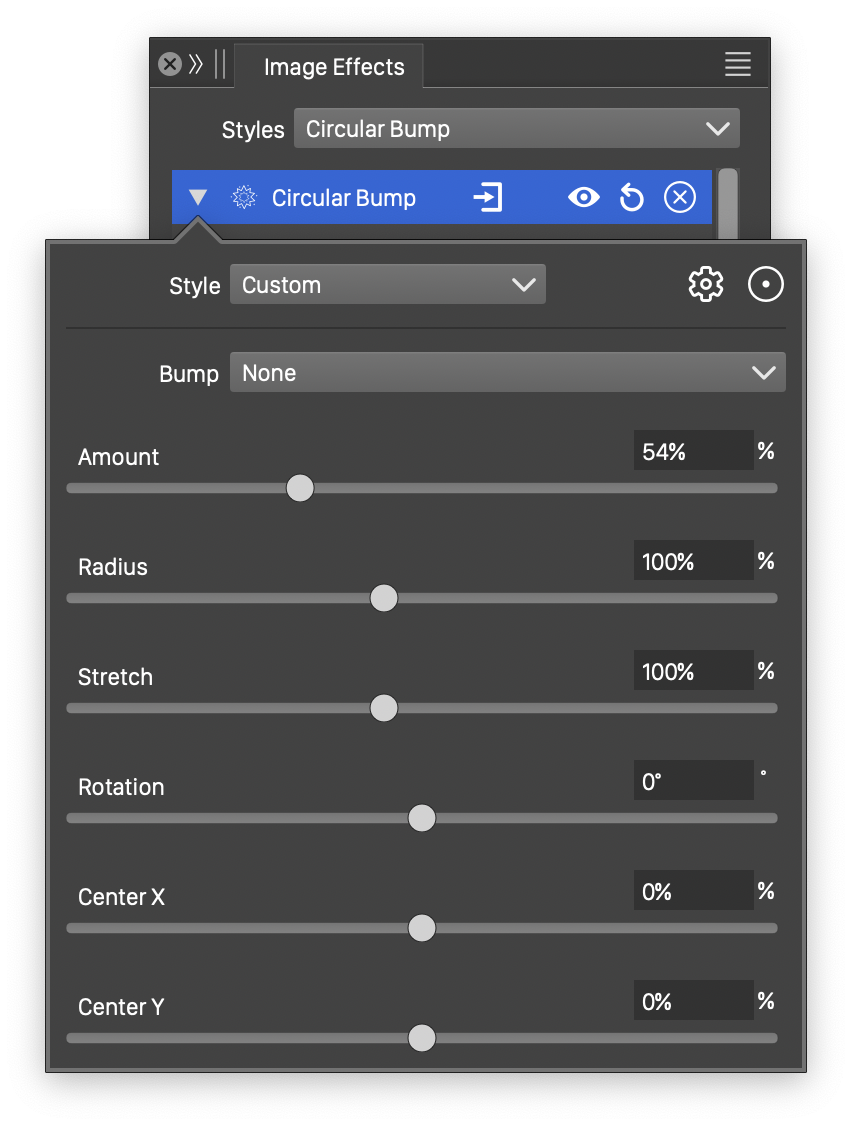
Task: Expand the Bump dropdown
Action: 507,373
